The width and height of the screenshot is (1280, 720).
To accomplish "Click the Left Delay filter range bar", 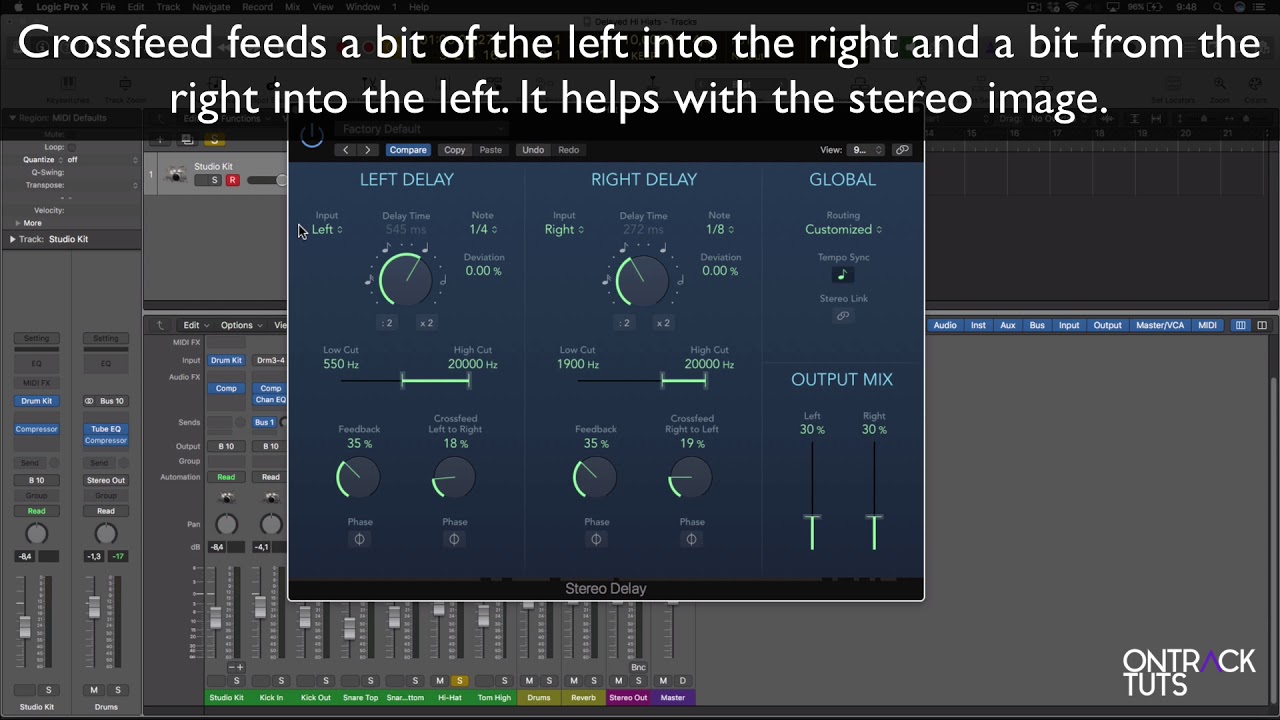I will 435,380.
